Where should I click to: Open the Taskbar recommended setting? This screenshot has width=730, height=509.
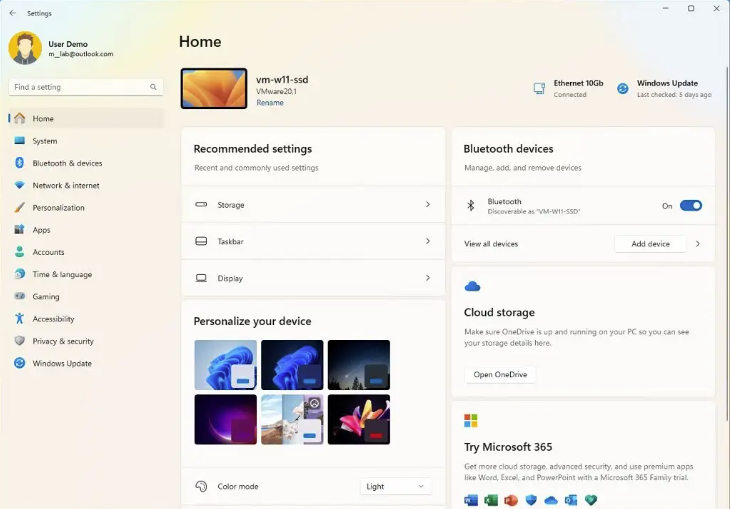[313, 242]
